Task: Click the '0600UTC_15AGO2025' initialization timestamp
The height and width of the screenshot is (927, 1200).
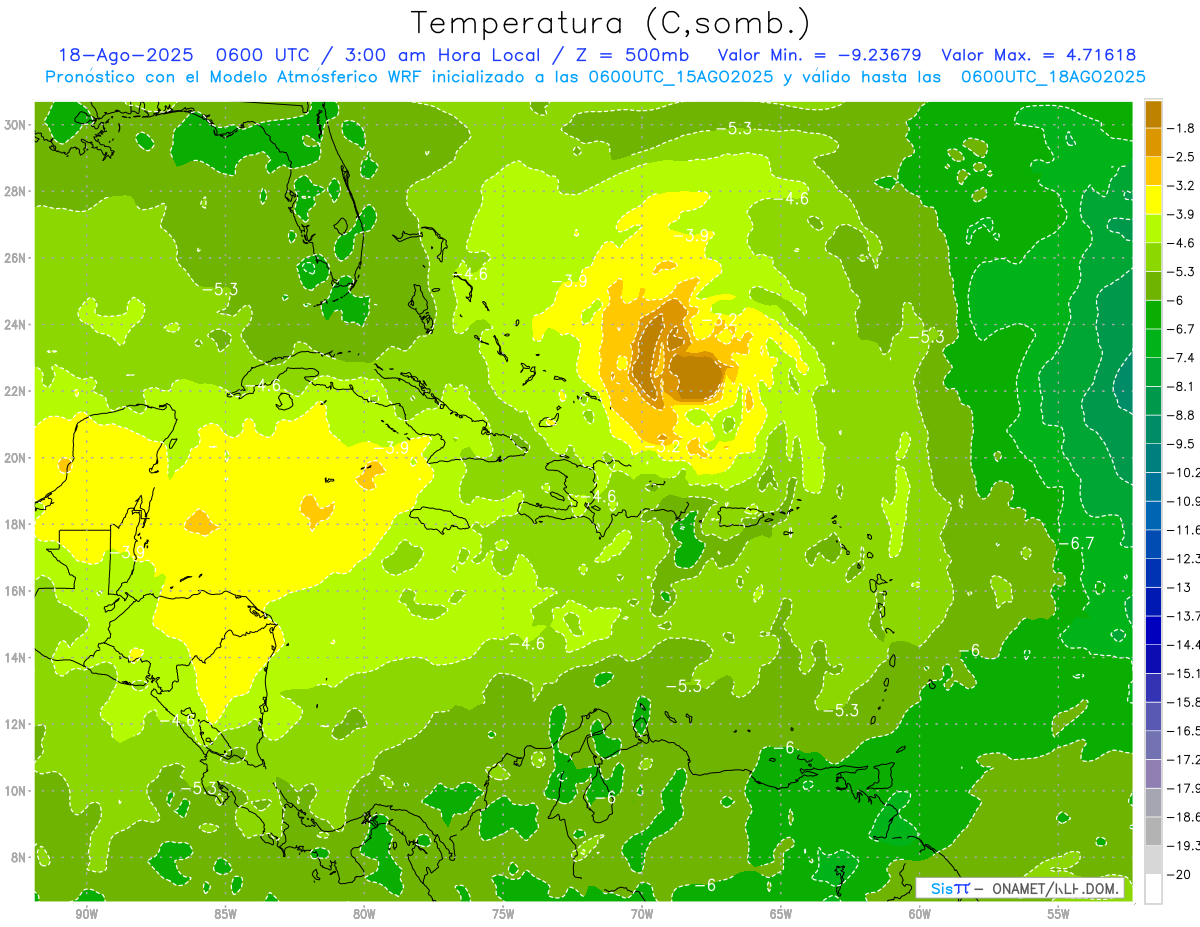Action: (x=680, y=77)
